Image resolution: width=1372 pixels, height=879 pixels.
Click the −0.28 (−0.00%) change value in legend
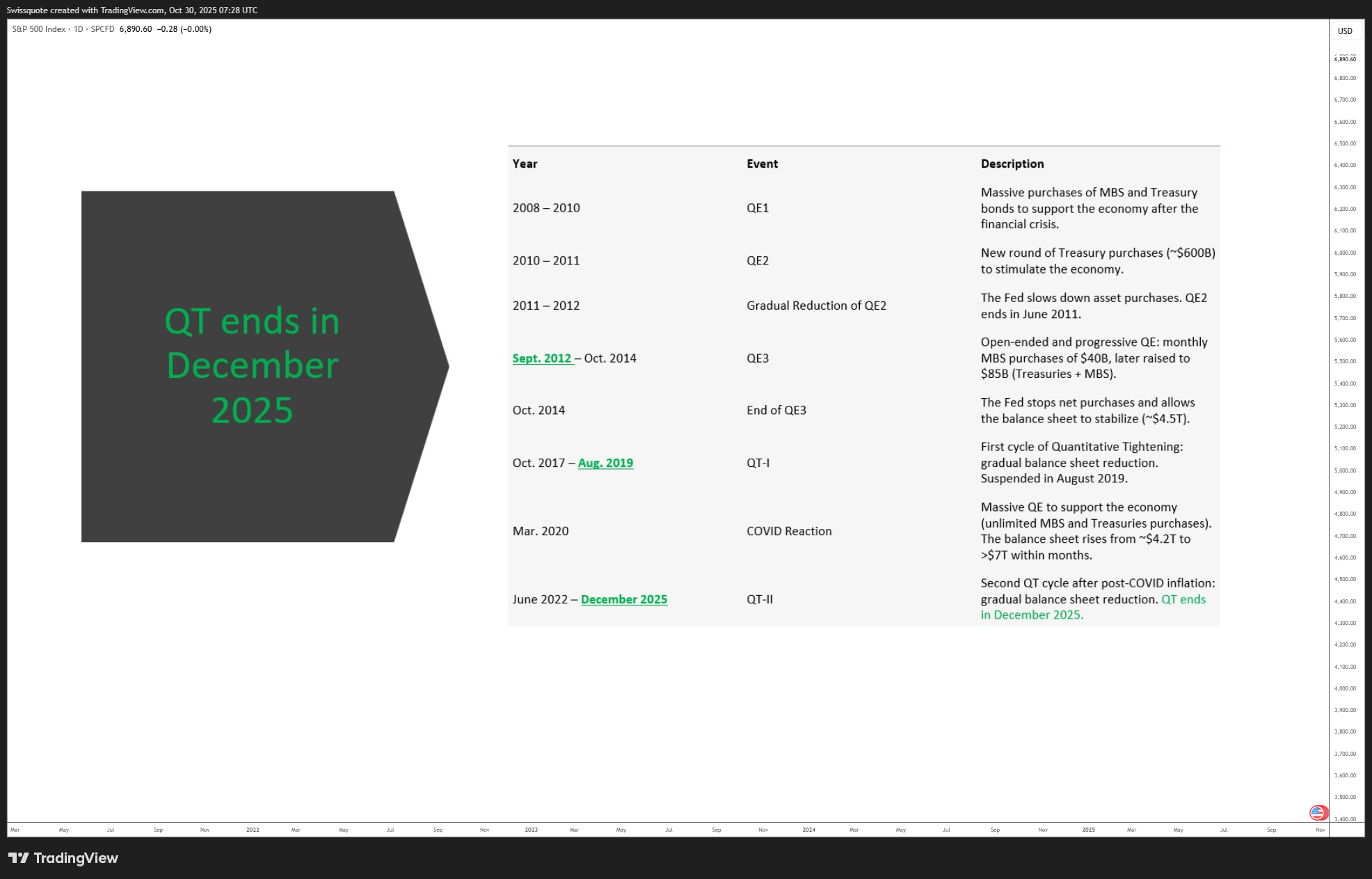click(x=184, y=29)
